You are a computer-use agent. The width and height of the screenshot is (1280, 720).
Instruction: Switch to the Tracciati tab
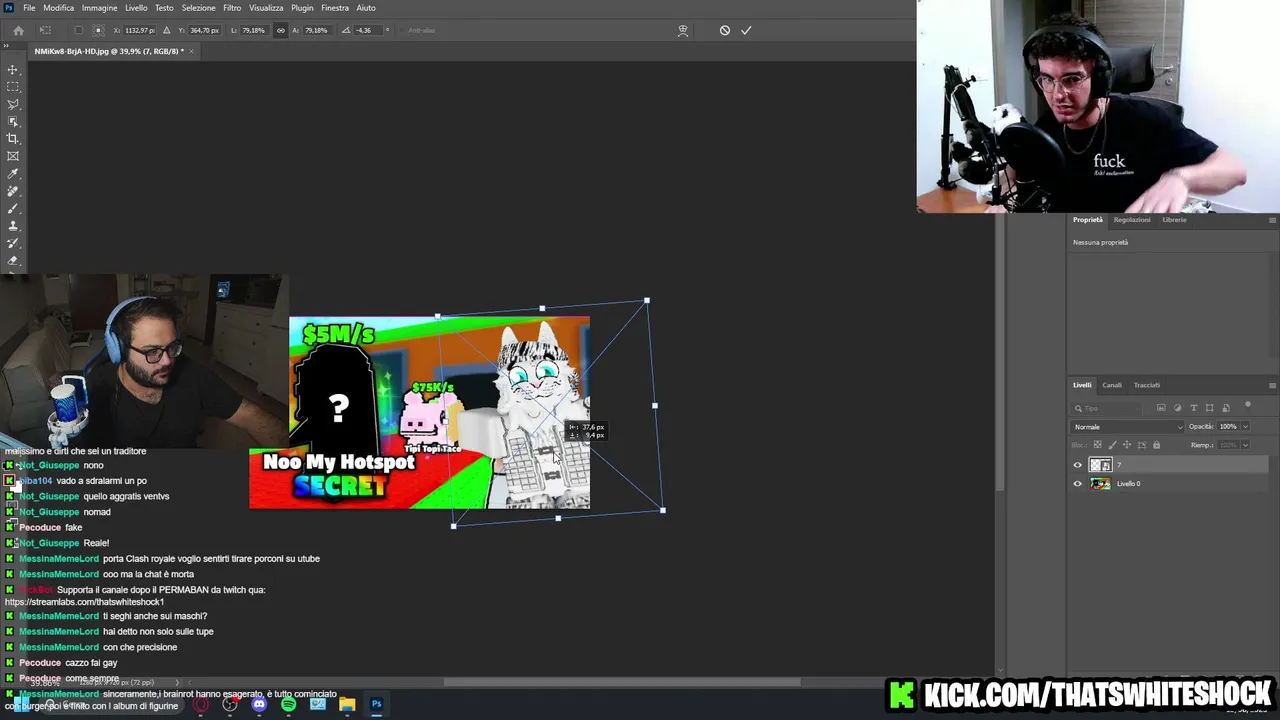[1147, 385]
